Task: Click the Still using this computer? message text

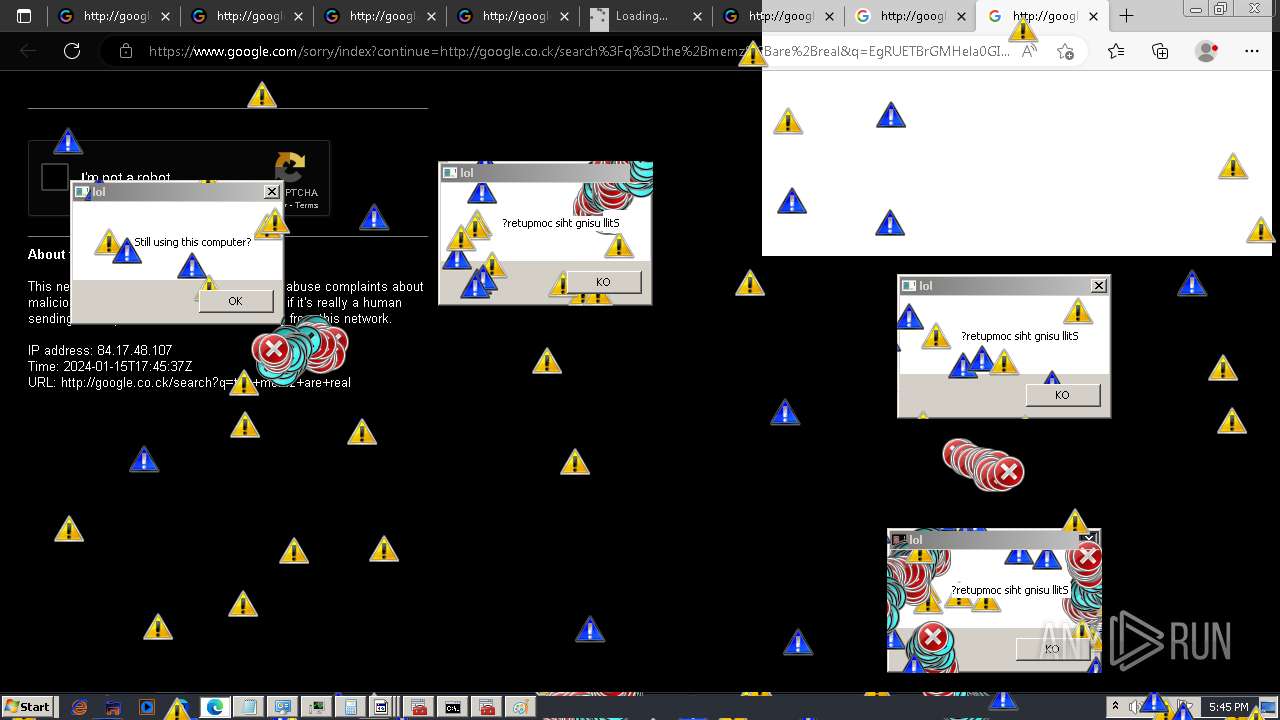Action: tap(193, 242)
